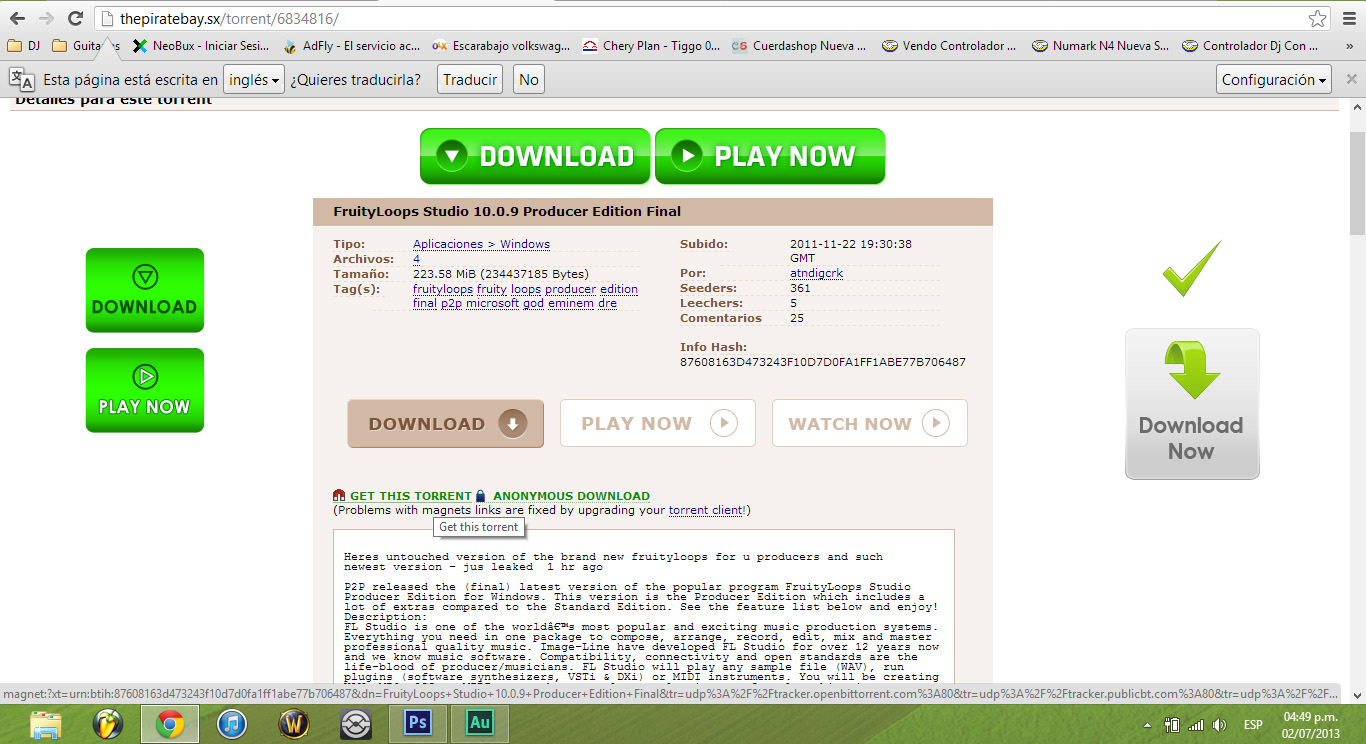Open FL Studio from the taskbar

[x=108, y=724]
